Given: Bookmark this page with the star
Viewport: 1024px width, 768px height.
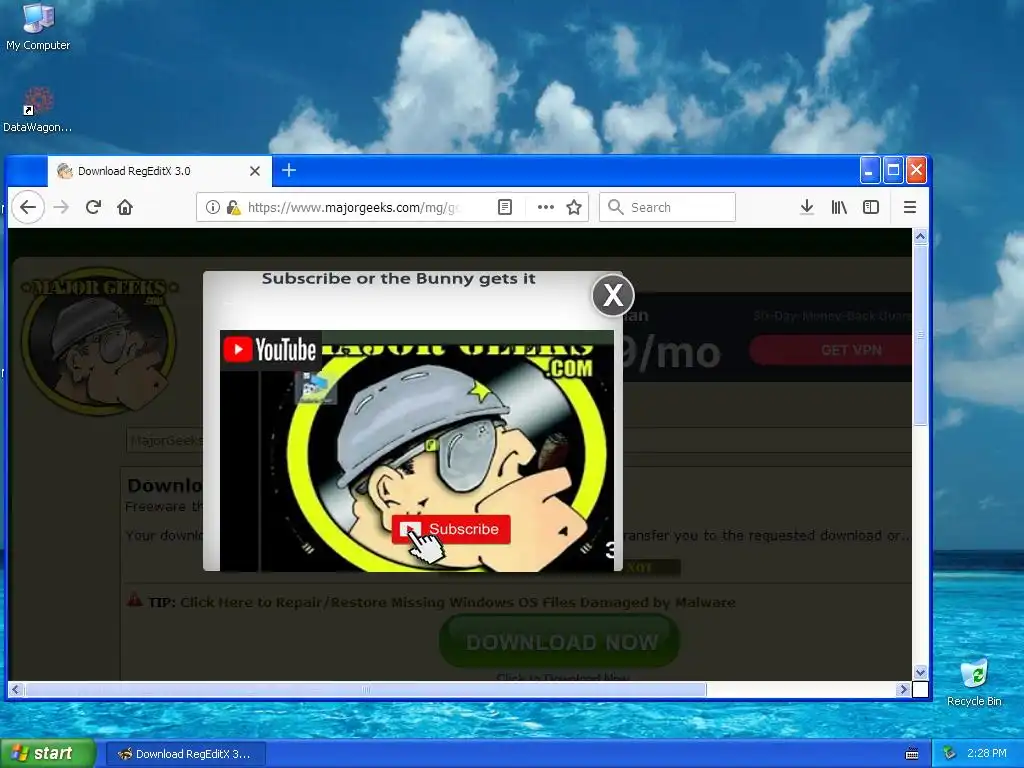Looking at the screenshot, I should (x=574, y=208).
